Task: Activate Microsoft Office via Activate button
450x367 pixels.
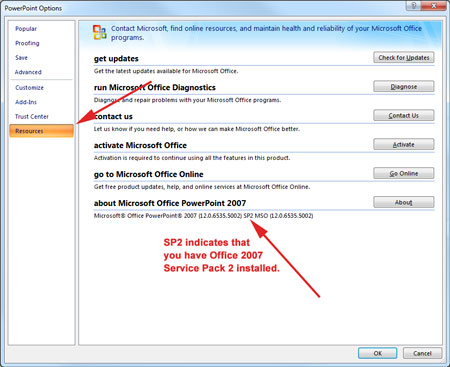Action: (404, 144)
